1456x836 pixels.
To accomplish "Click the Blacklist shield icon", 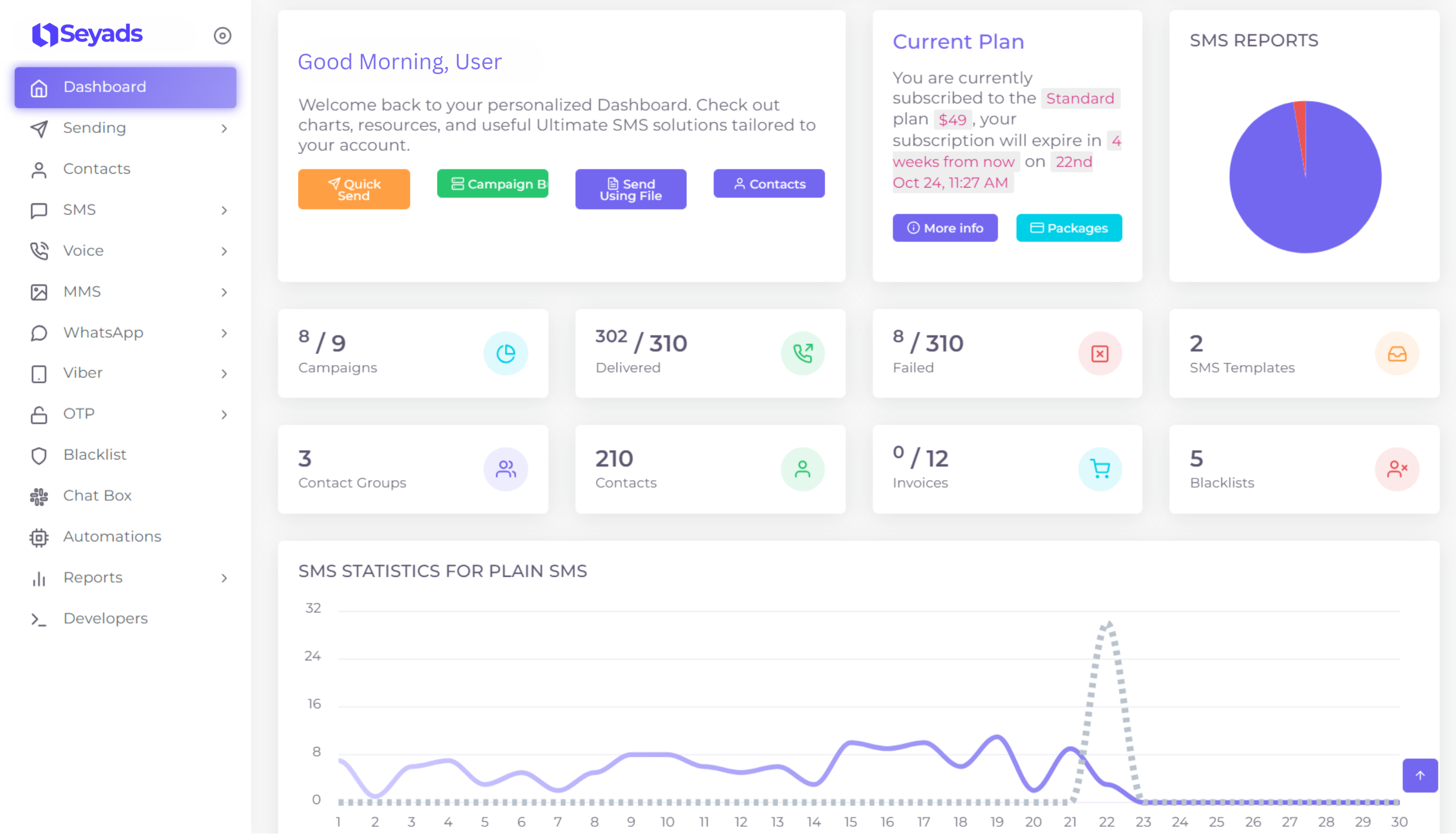I will click(39, 456).
